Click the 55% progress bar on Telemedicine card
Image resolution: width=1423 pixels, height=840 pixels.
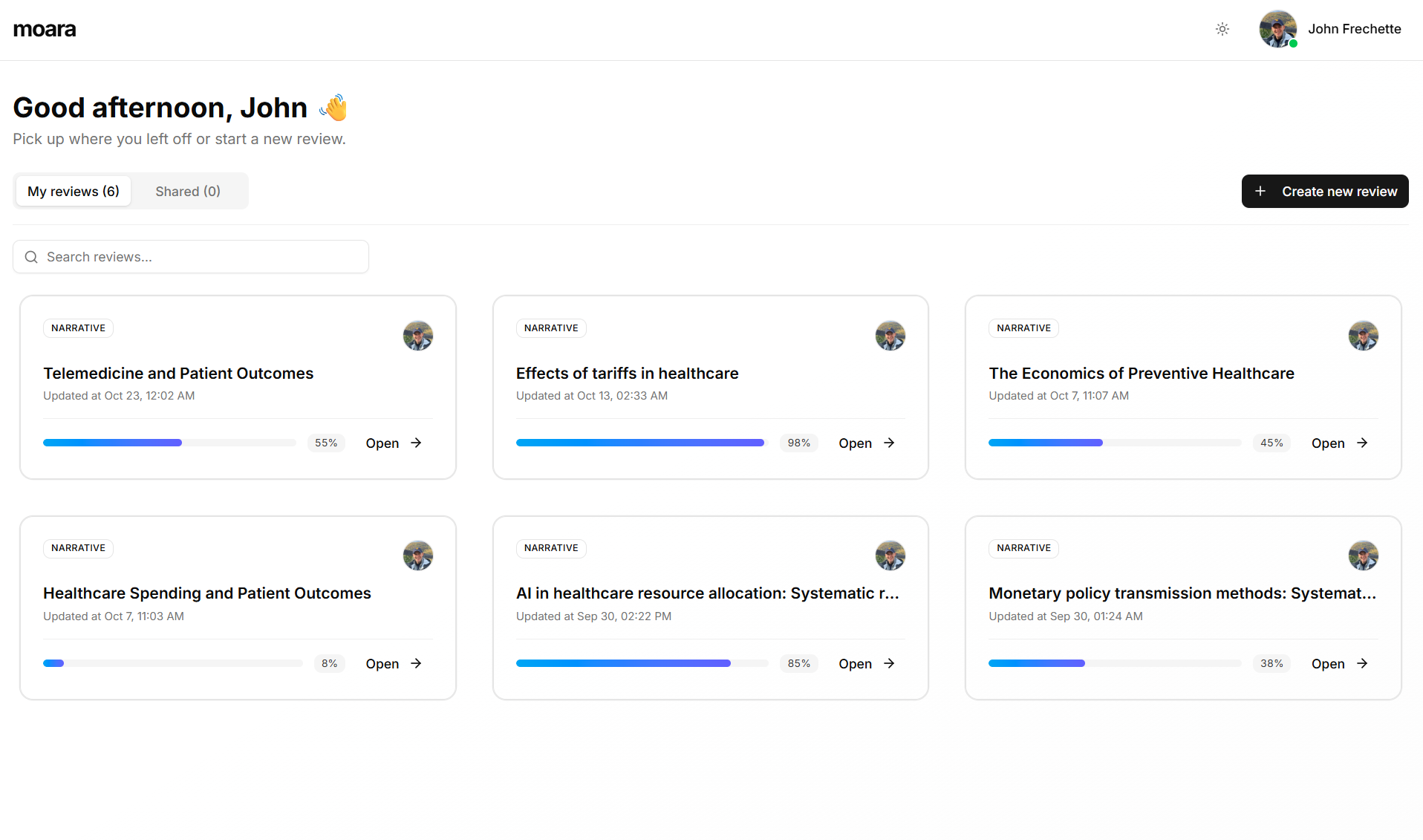[169, 443]
